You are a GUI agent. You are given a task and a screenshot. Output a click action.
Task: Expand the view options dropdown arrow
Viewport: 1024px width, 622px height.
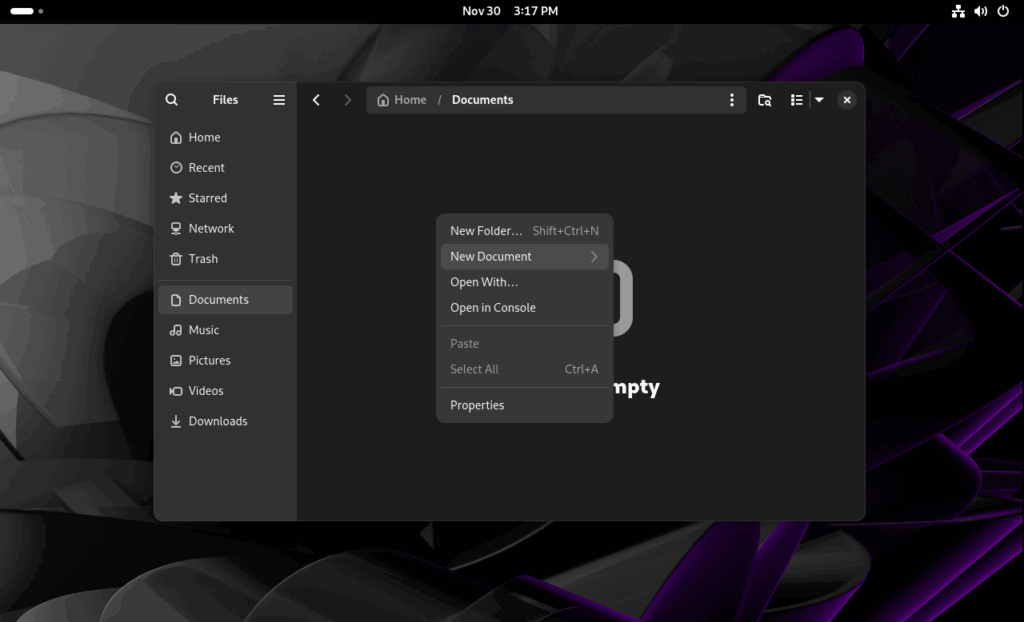[819, 99]
